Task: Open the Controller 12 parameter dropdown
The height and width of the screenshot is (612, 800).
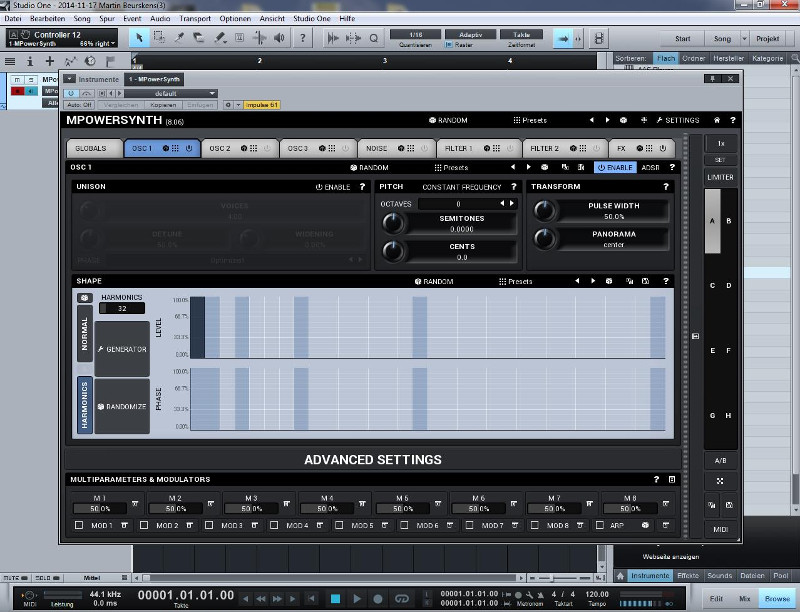Action: coord(113,43)
